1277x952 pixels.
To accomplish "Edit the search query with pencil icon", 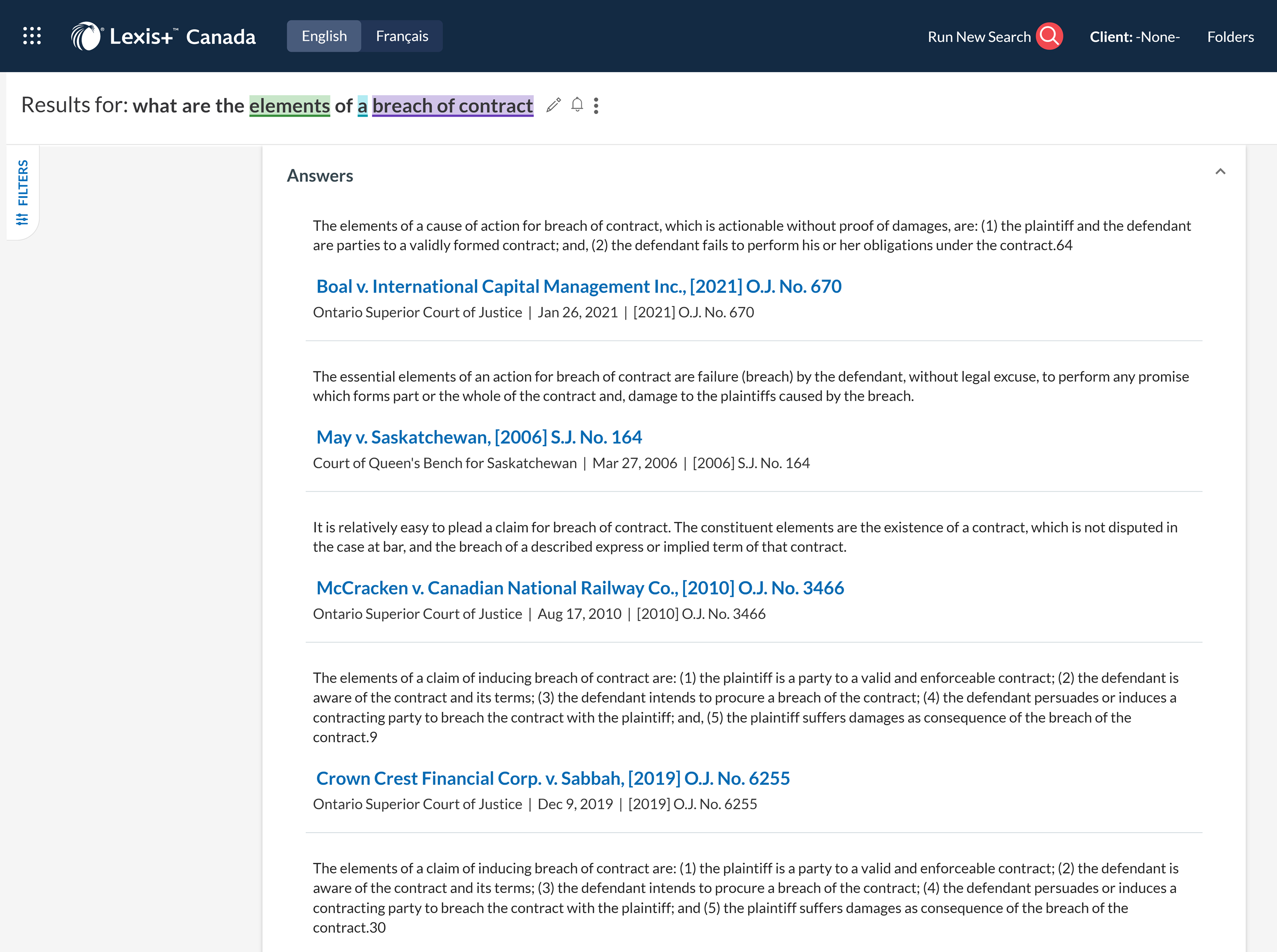I will point(553,105).
